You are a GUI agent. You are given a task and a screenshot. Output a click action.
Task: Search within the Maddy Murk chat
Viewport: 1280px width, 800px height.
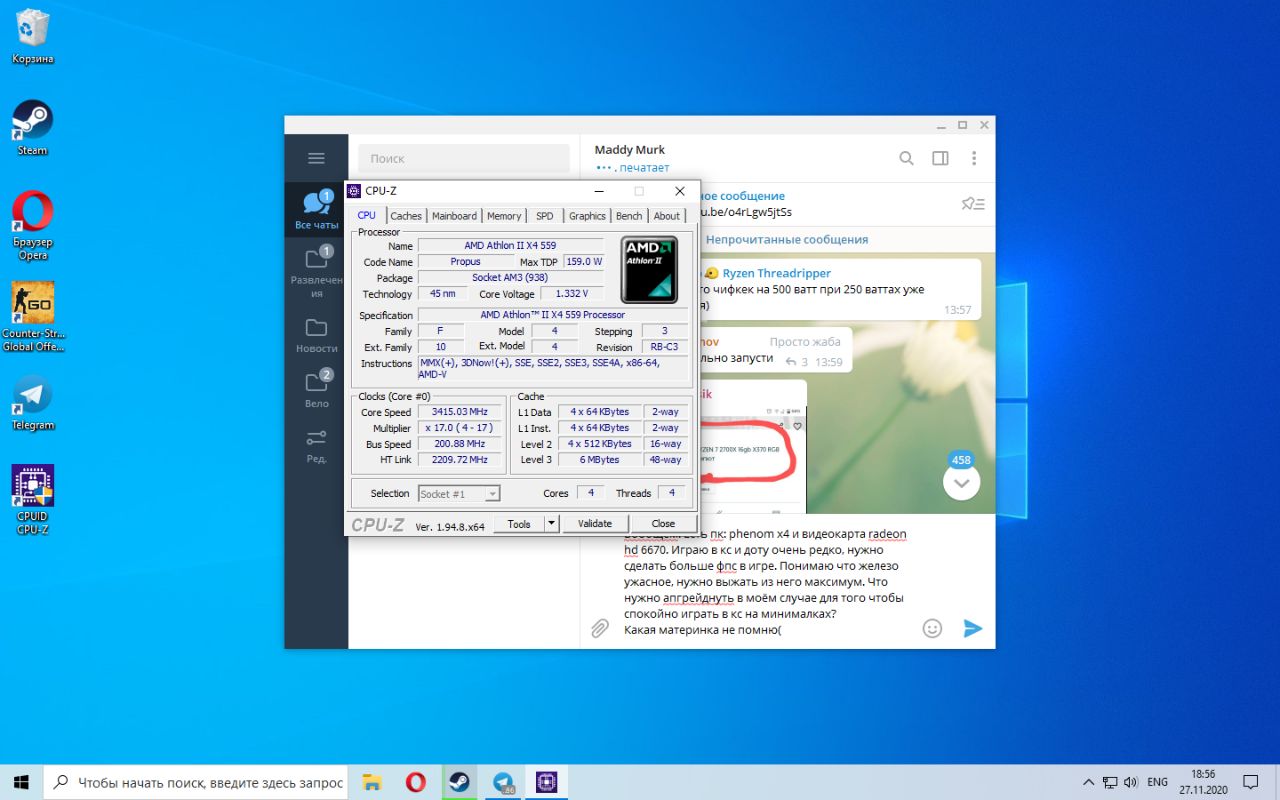click(x=906, y=158)
